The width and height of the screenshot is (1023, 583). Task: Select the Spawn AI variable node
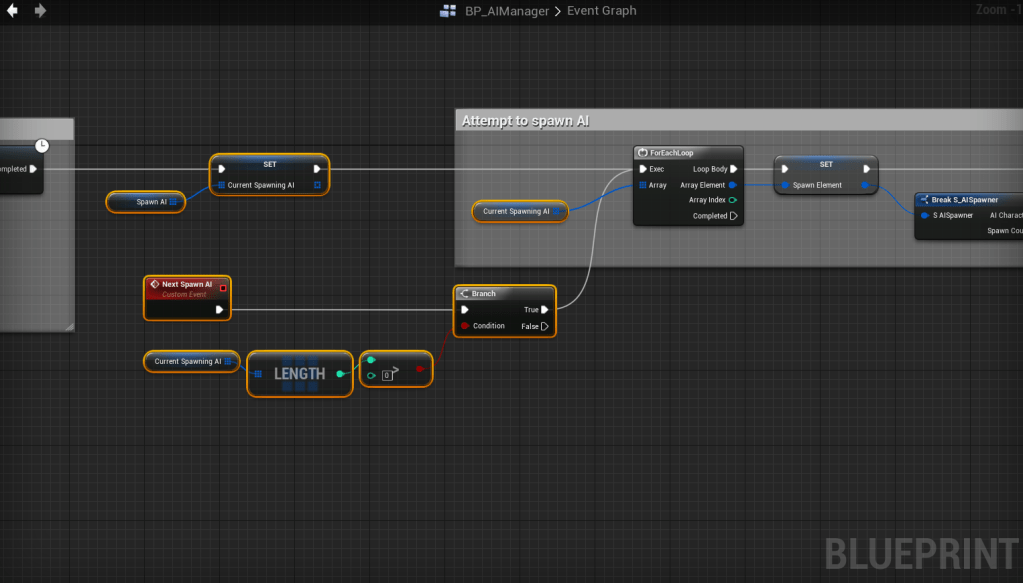(147, 202)
